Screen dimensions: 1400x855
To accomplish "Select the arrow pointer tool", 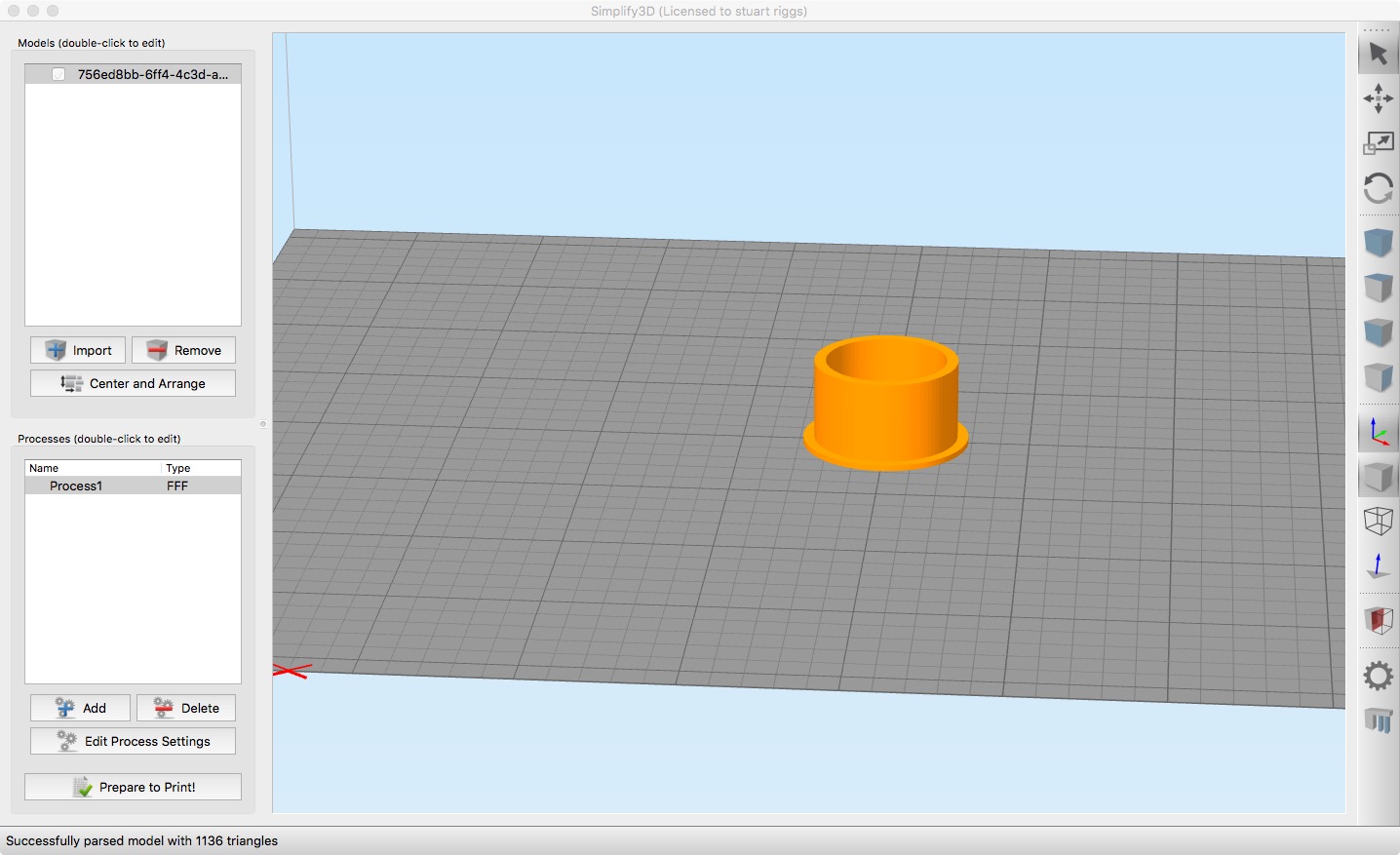I will 1378,54.
